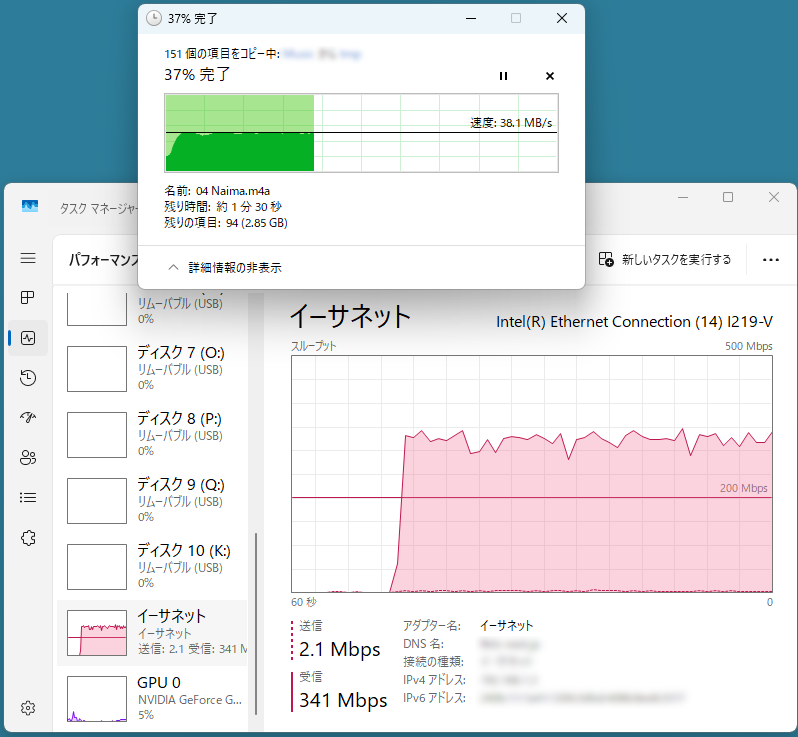Open Task Manager settings gear icon
This screenshot has width=798, height=737.
coord(28,708)
